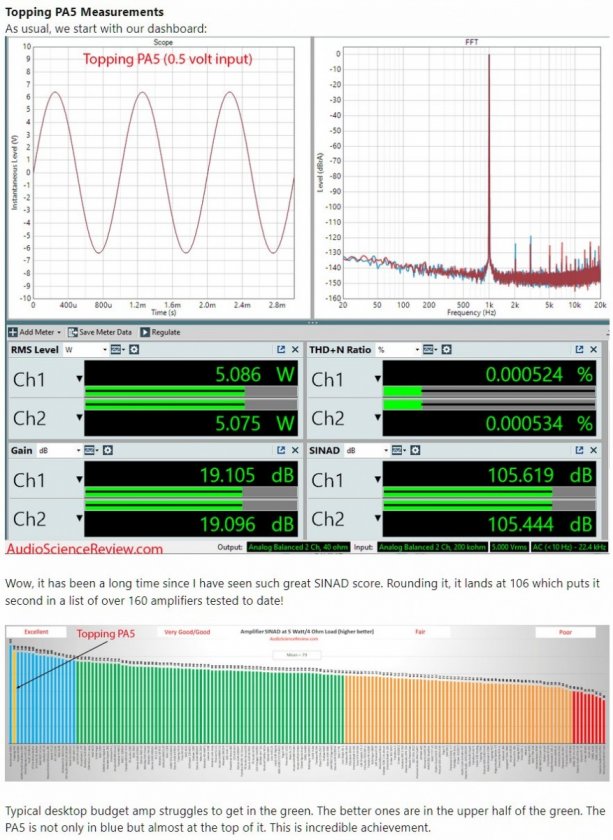Viewport: 613px width, 840px height.
Task: Close the SINAD meter
Action: (x=594, y=450)
